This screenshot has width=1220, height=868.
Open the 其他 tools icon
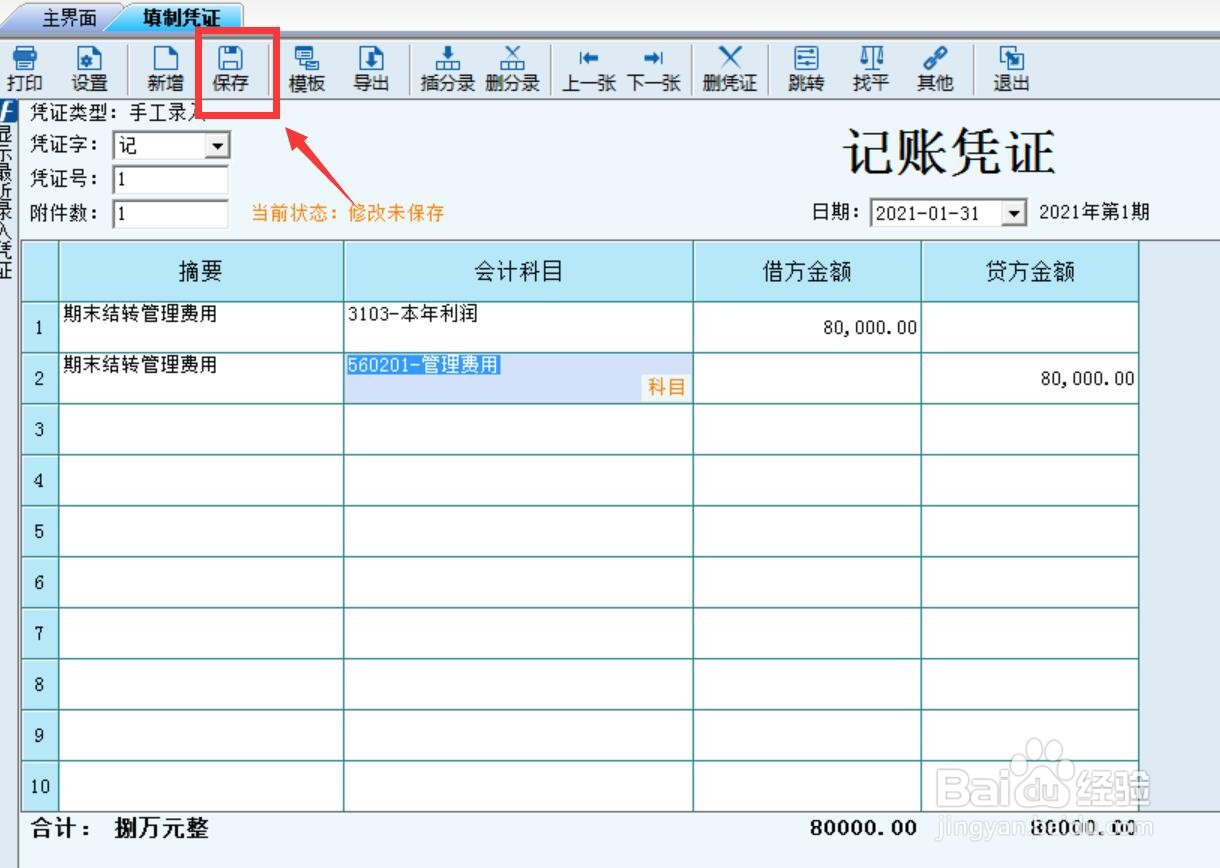935,69
